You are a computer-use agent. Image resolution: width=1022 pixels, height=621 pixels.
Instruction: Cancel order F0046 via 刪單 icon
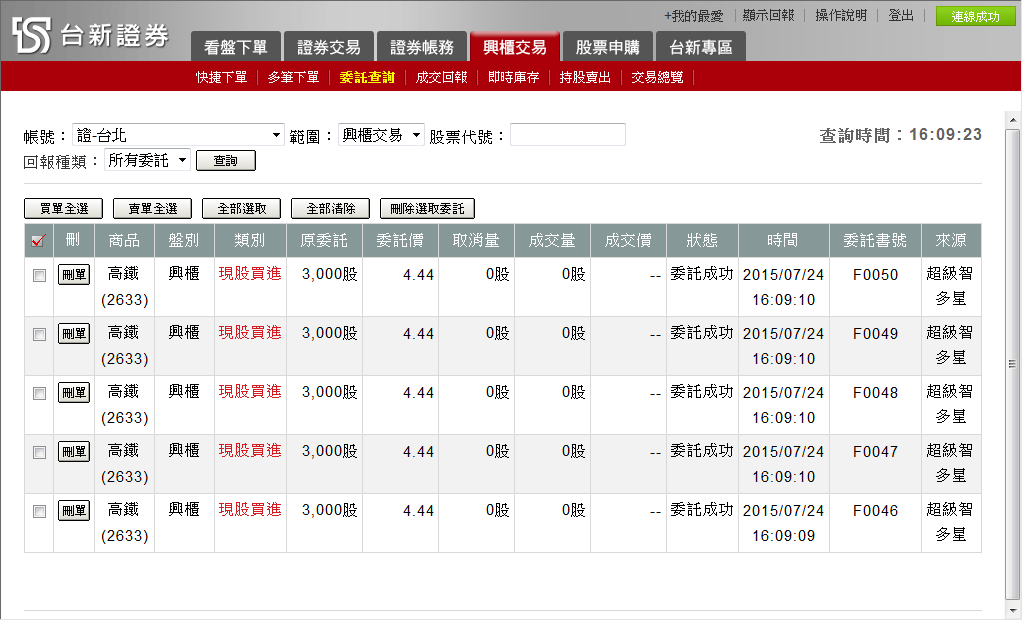73,511
